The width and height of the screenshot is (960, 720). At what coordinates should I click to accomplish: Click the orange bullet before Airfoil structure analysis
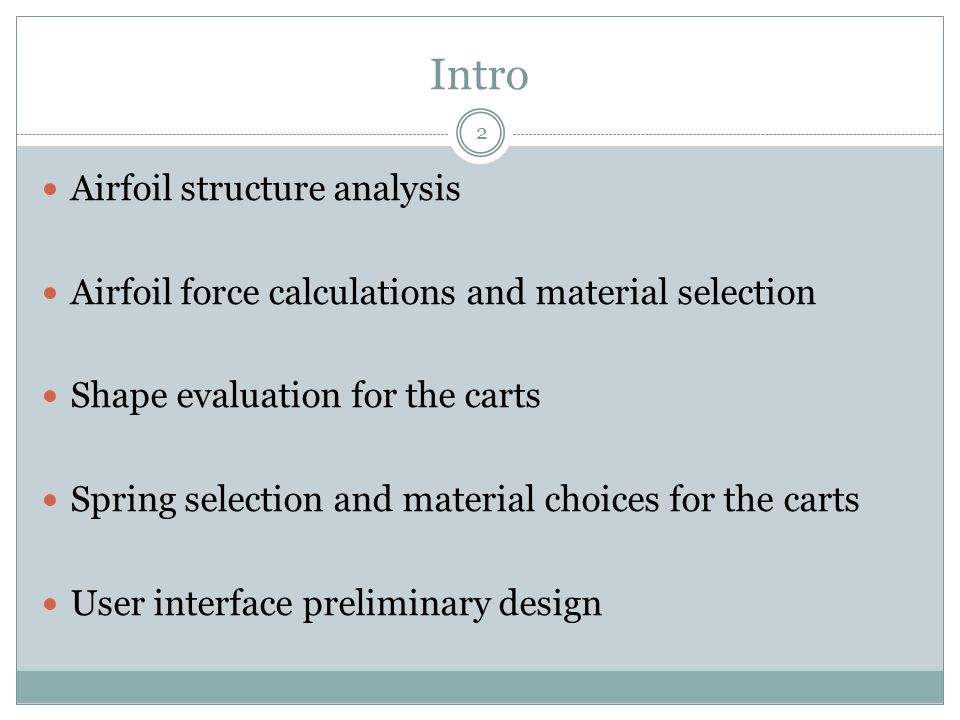tap(50, 189)
